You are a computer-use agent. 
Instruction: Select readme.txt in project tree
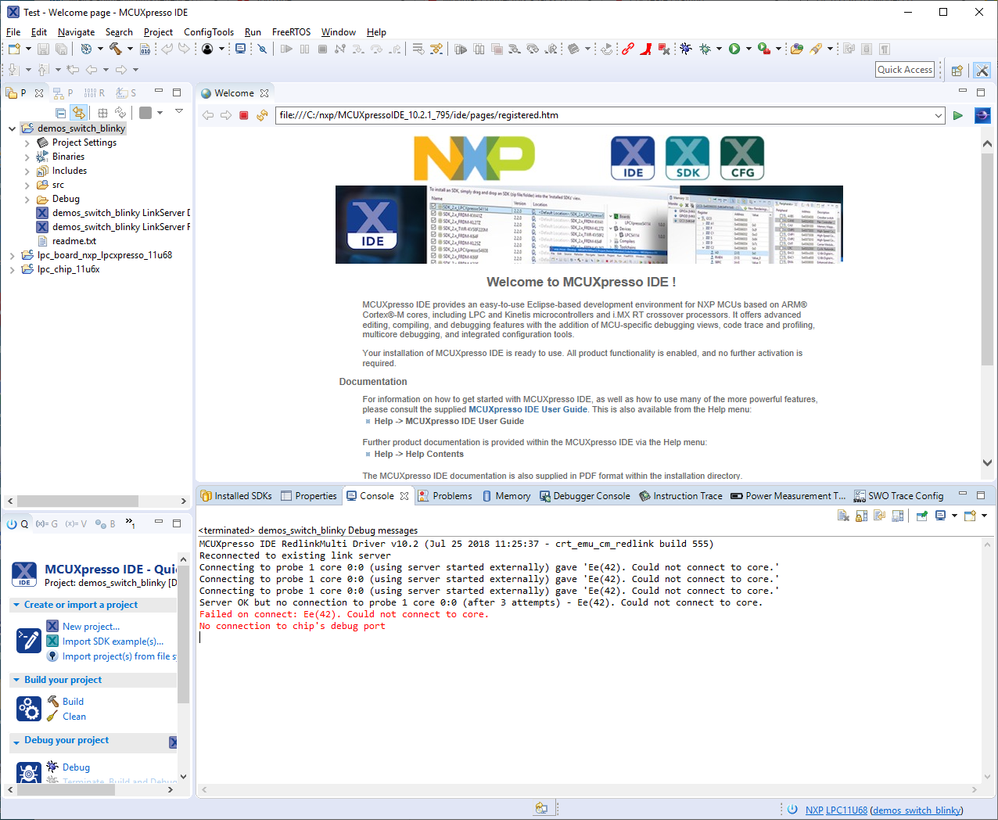(x=74, y=241)
